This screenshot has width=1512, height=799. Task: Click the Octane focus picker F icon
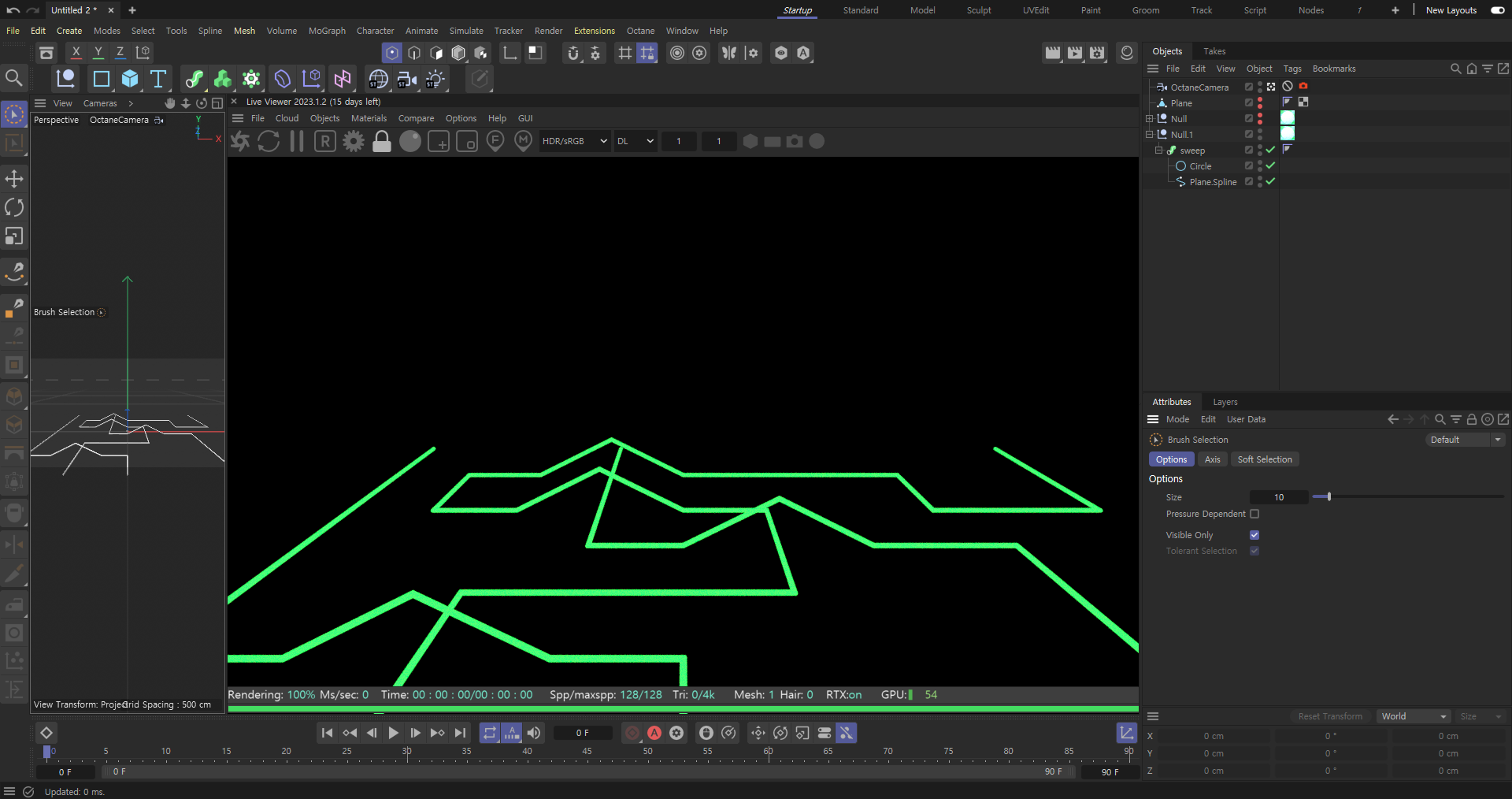(495, 141)
